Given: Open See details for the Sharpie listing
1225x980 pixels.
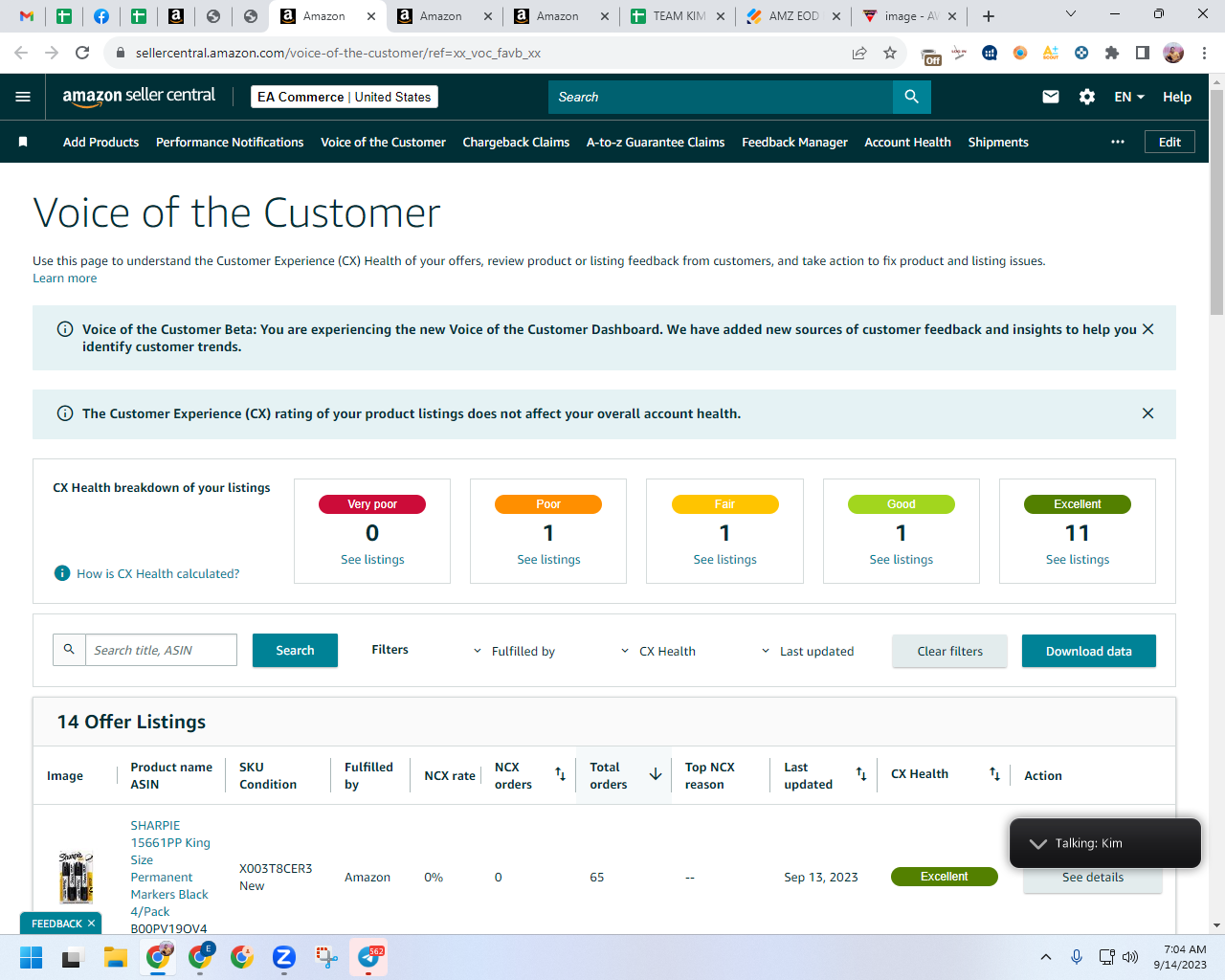Looking at the screenshot, I should coord(1093,878).
